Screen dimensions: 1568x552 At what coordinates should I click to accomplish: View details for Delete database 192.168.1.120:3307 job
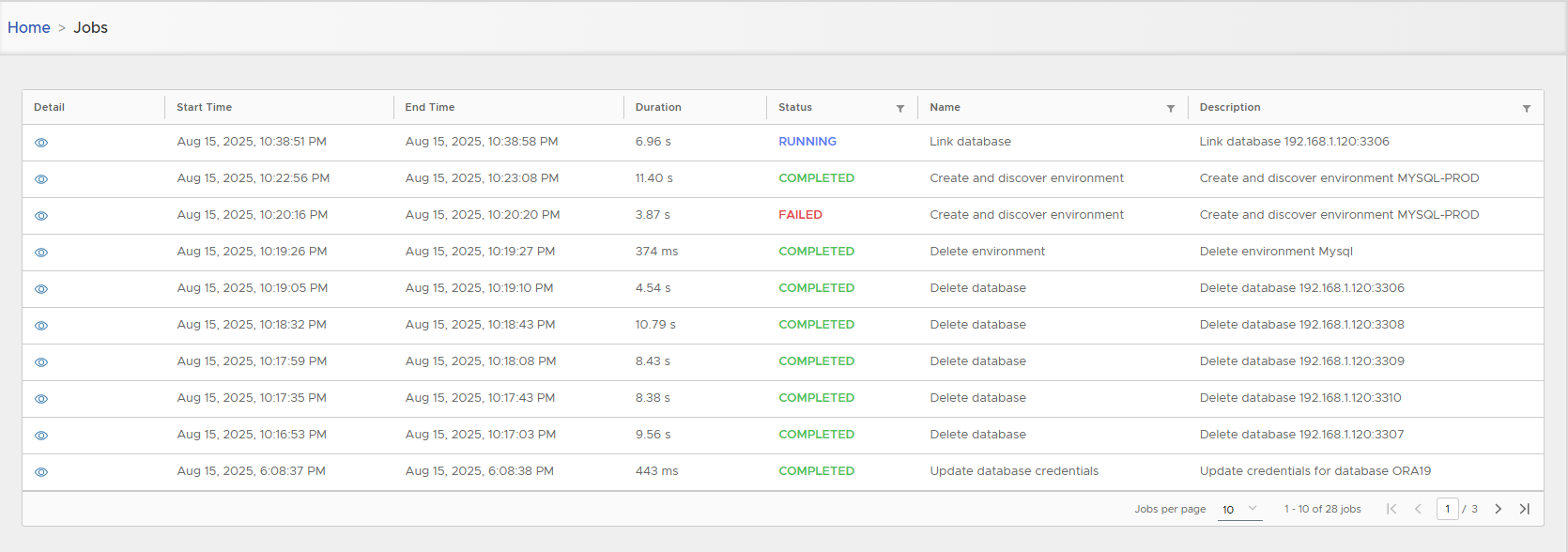tap(41, 436)
